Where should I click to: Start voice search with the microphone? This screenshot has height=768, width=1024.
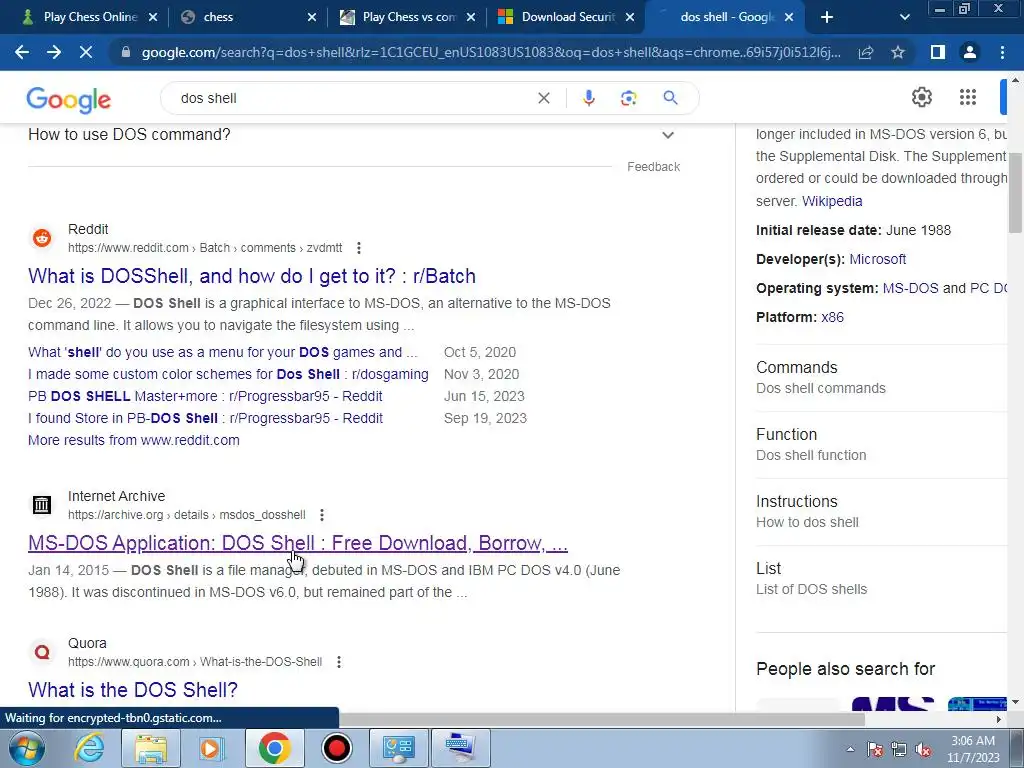pos(588,98)
